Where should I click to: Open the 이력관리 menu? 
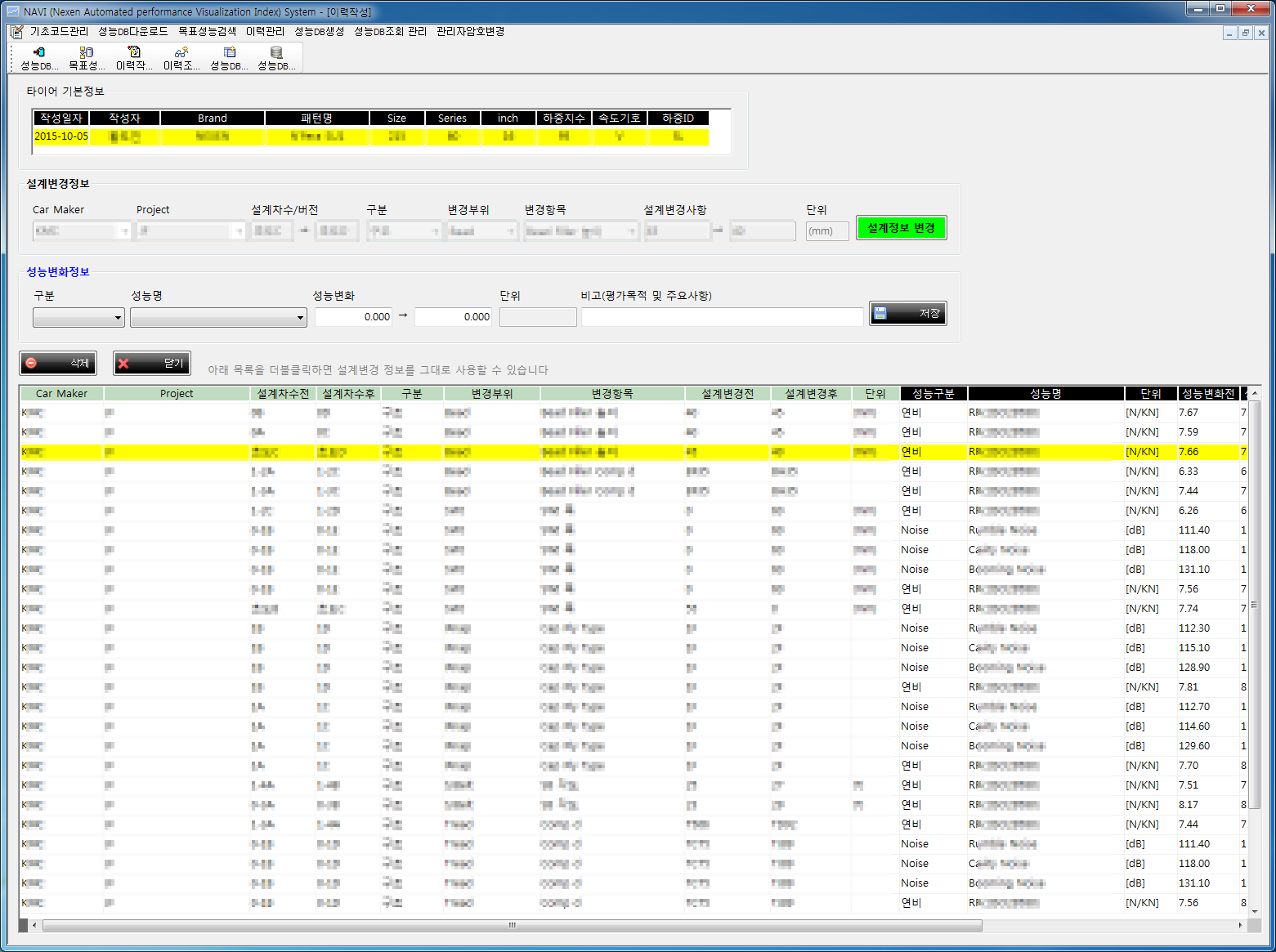[x=265, y=31]
